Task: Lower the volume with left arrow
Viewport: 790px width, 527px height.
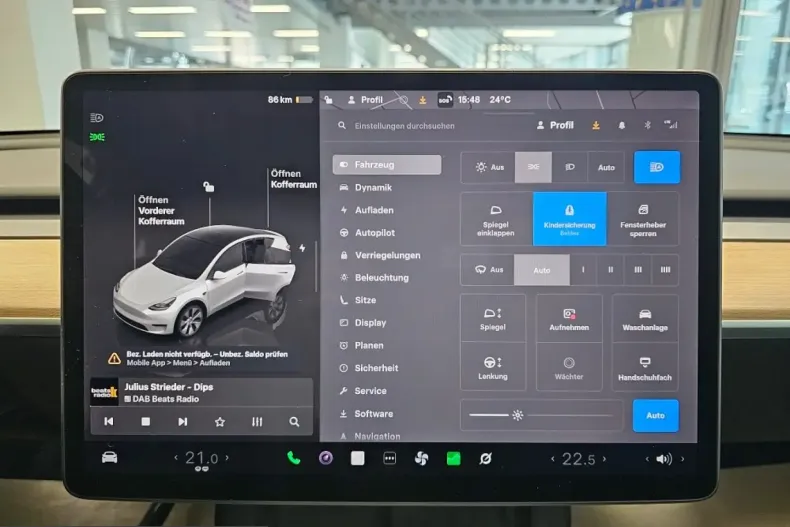Action: click(x=647, y=459)
